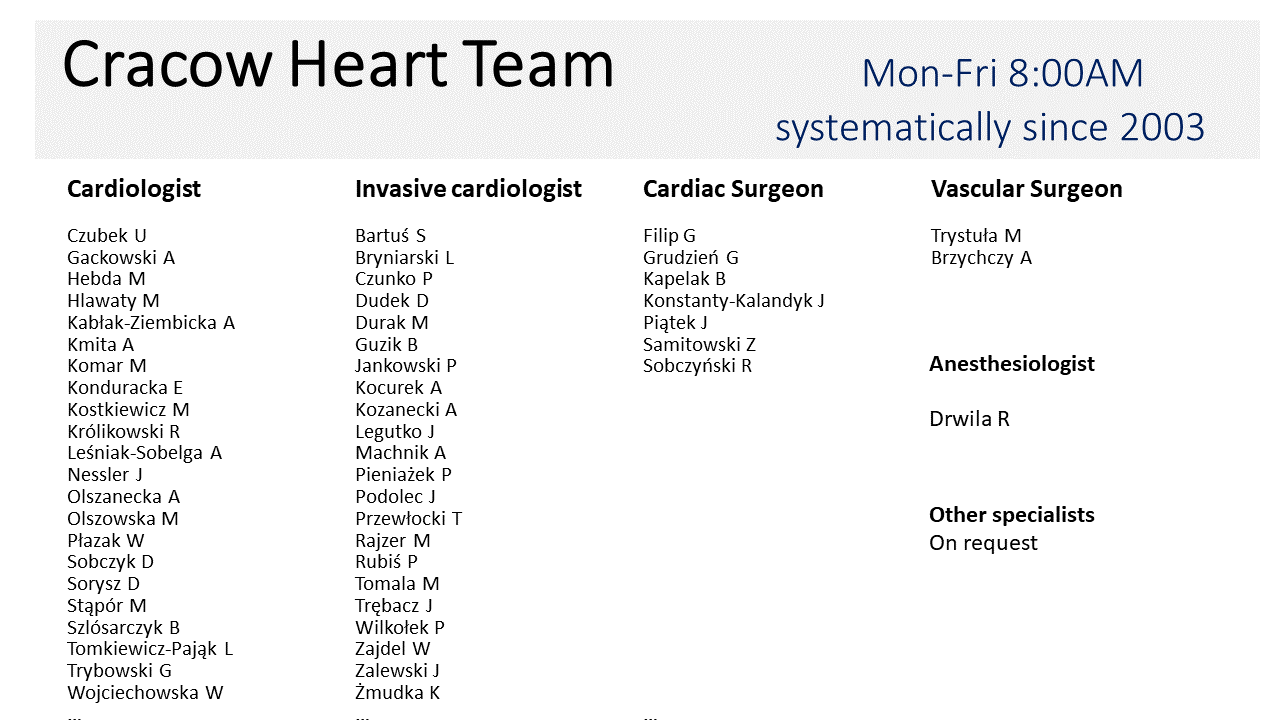Viewport: 1280px width, 720px height.
Task: Click the Vascular Surgeon heading
Action: click(x=1026, y=189)
